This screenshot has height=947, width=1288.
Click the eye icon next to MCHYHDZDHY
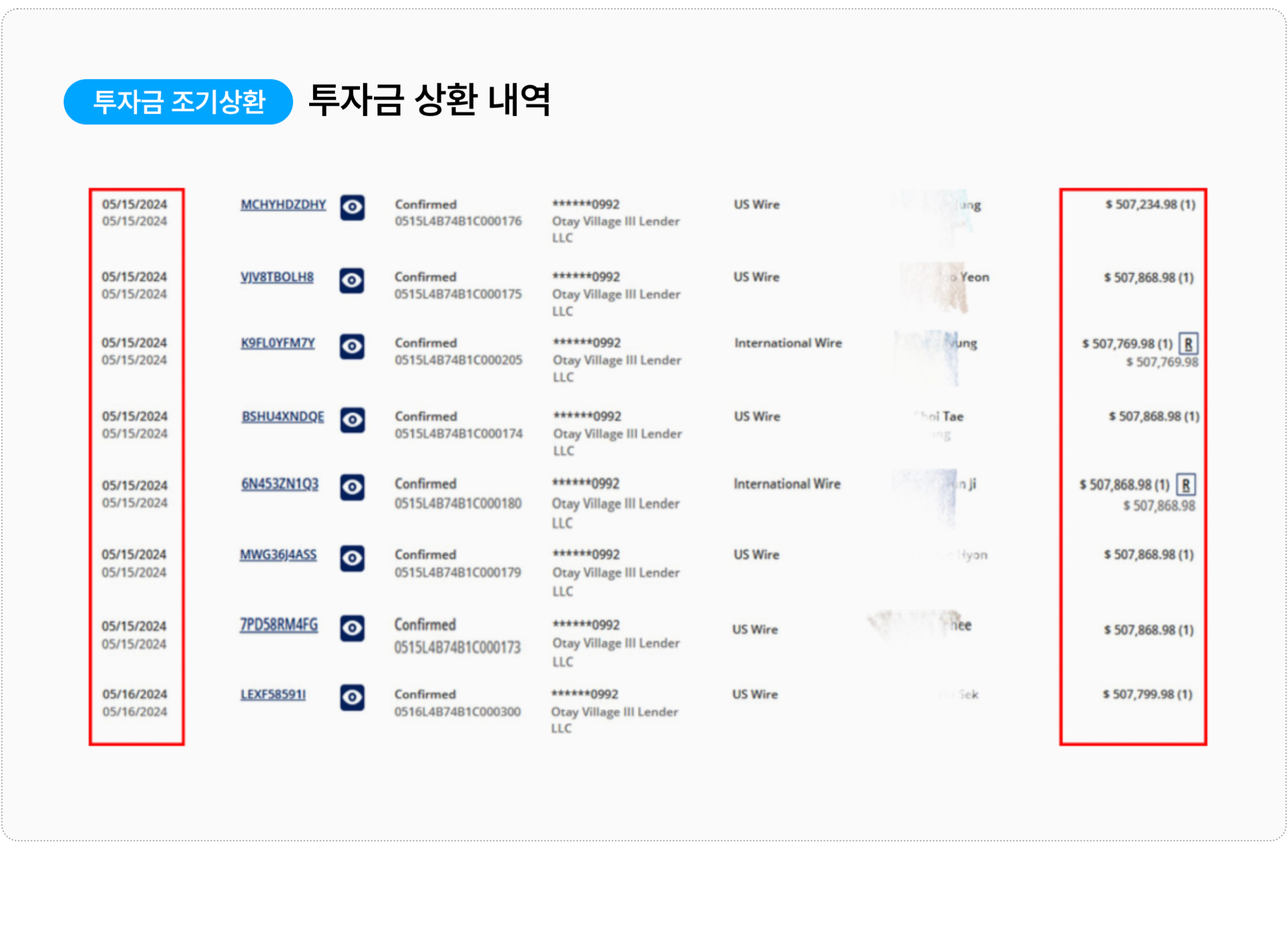[352, 207]
